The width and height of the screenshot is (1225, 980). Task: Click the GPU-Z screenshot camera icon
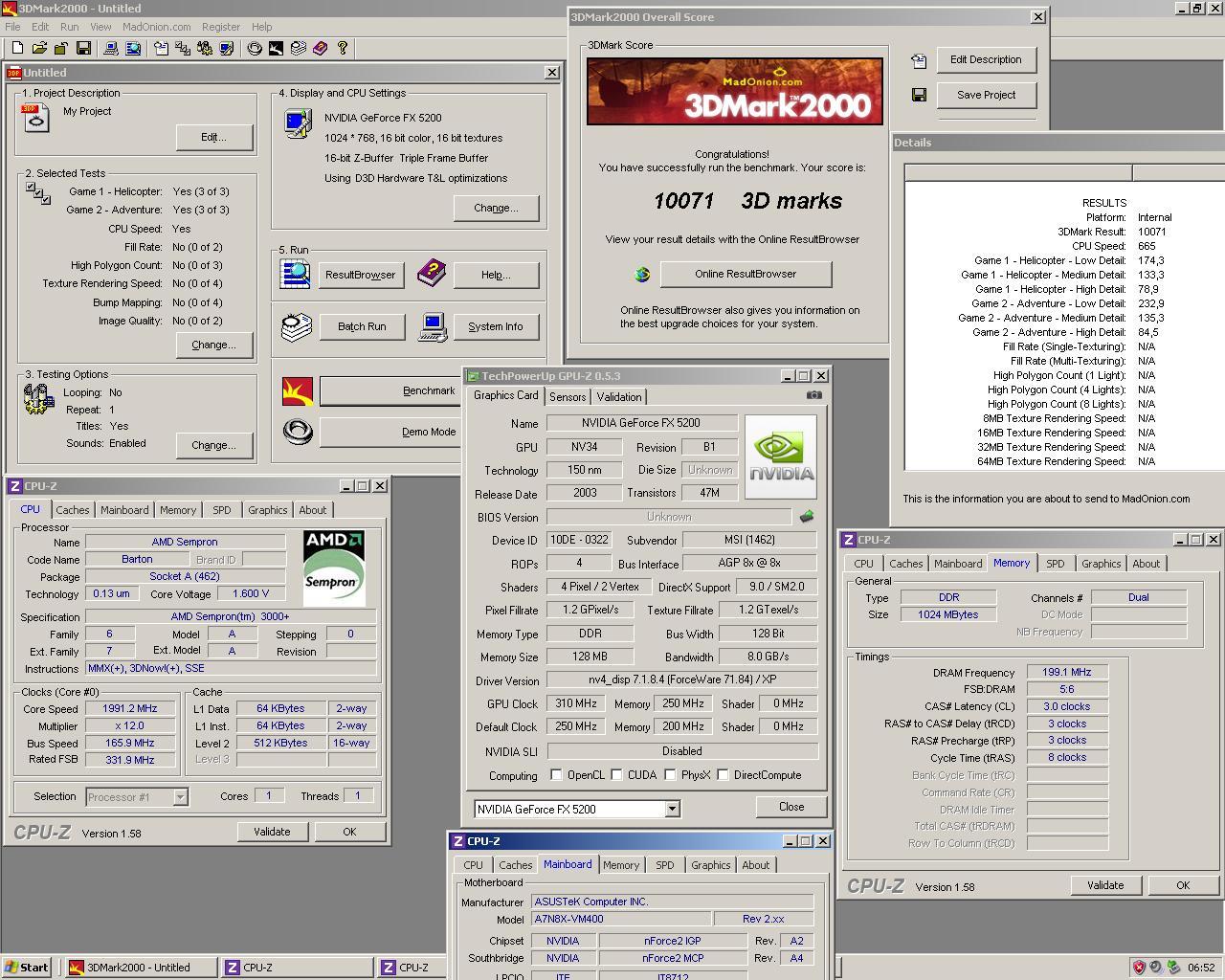click(x=813, y=394)
